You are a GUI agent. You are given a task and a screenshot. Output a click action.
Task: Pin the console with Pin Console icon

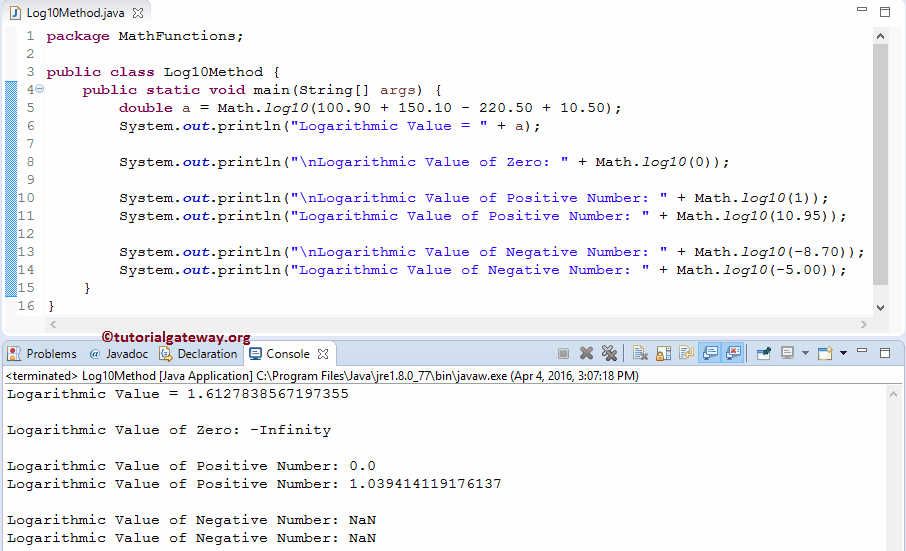(x=764, y=353)
